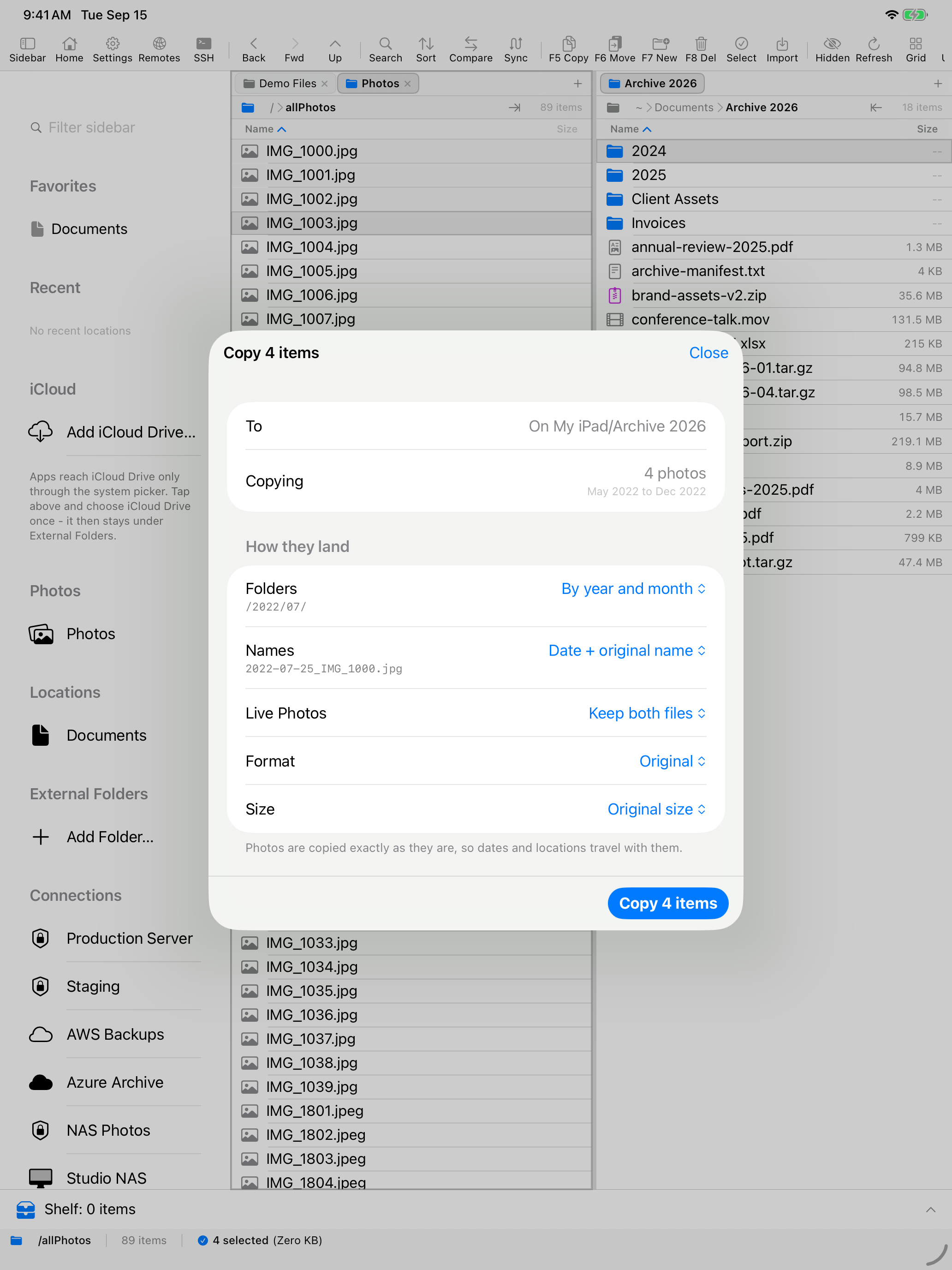Change Names option Date + original name
Viewport: 952px width, 1270px height.
pyautogui.click(x=627, y=651)
